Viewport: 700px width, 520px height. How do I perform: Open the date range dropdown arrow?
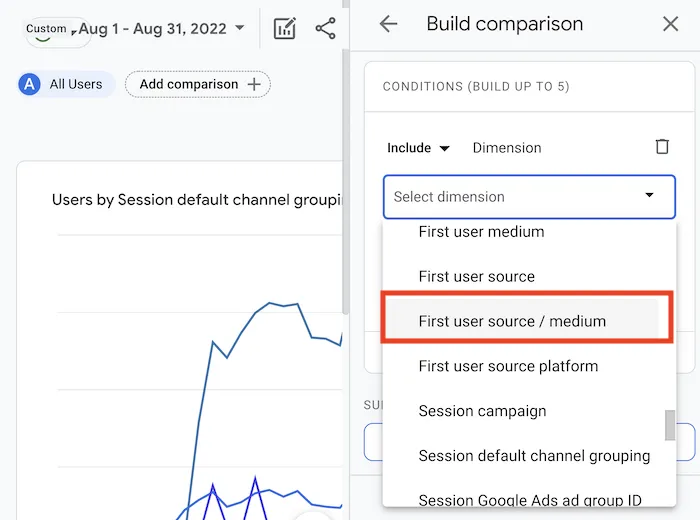coord(239,28)
